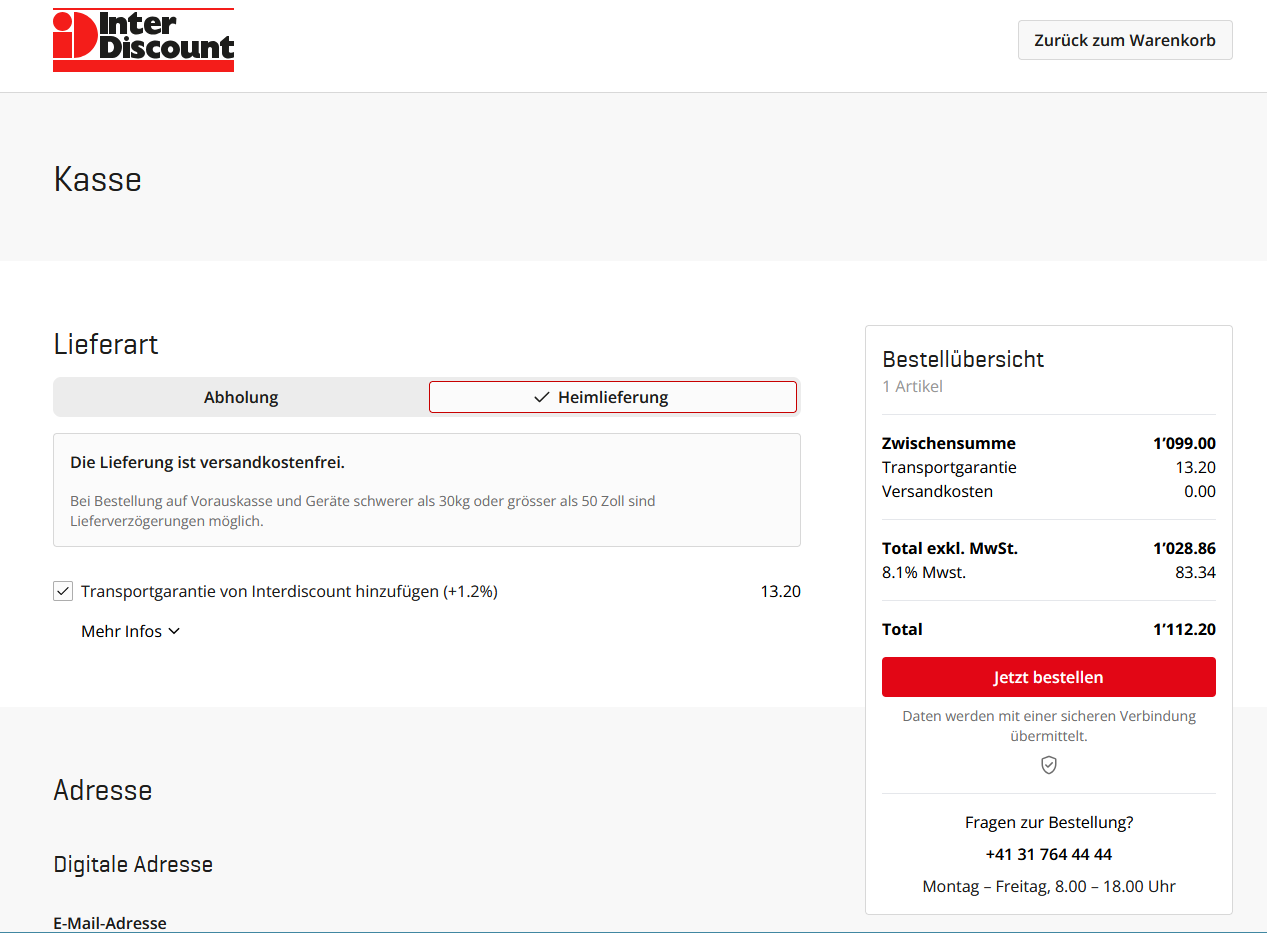Click the Digitale Adresse heading
1267x933 pixels.
click(x=133, y=864)
